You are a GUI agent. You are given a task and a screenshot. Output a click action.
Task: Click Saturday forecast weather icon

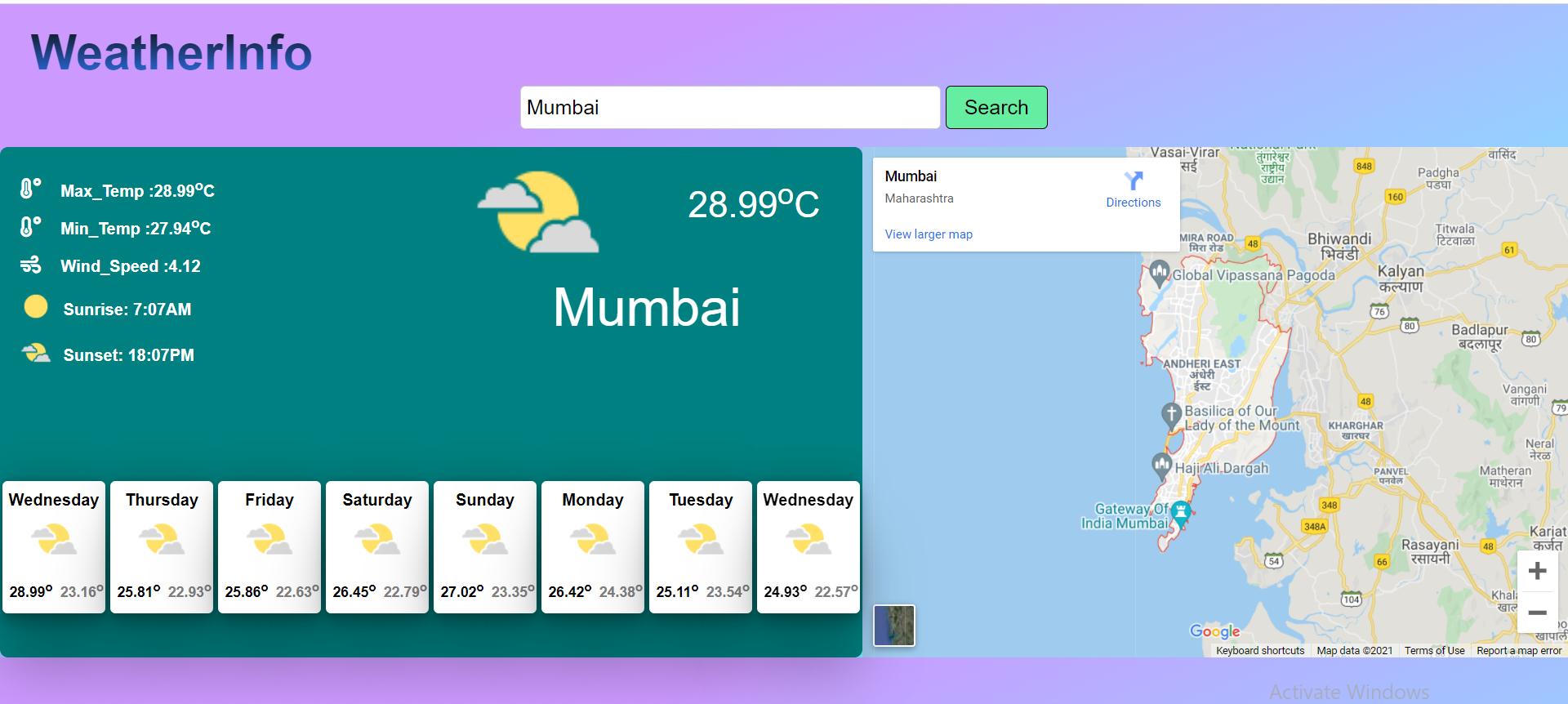point(377,540)
